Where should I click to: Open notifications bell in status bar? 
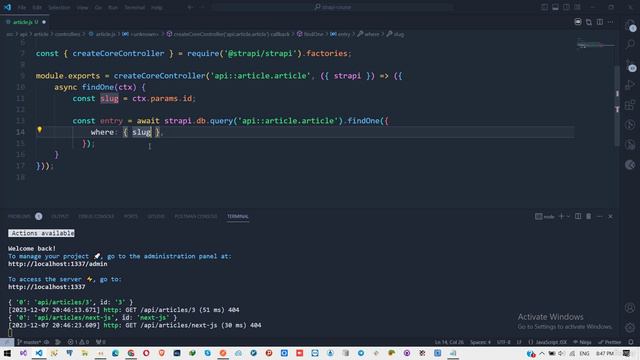631,342
